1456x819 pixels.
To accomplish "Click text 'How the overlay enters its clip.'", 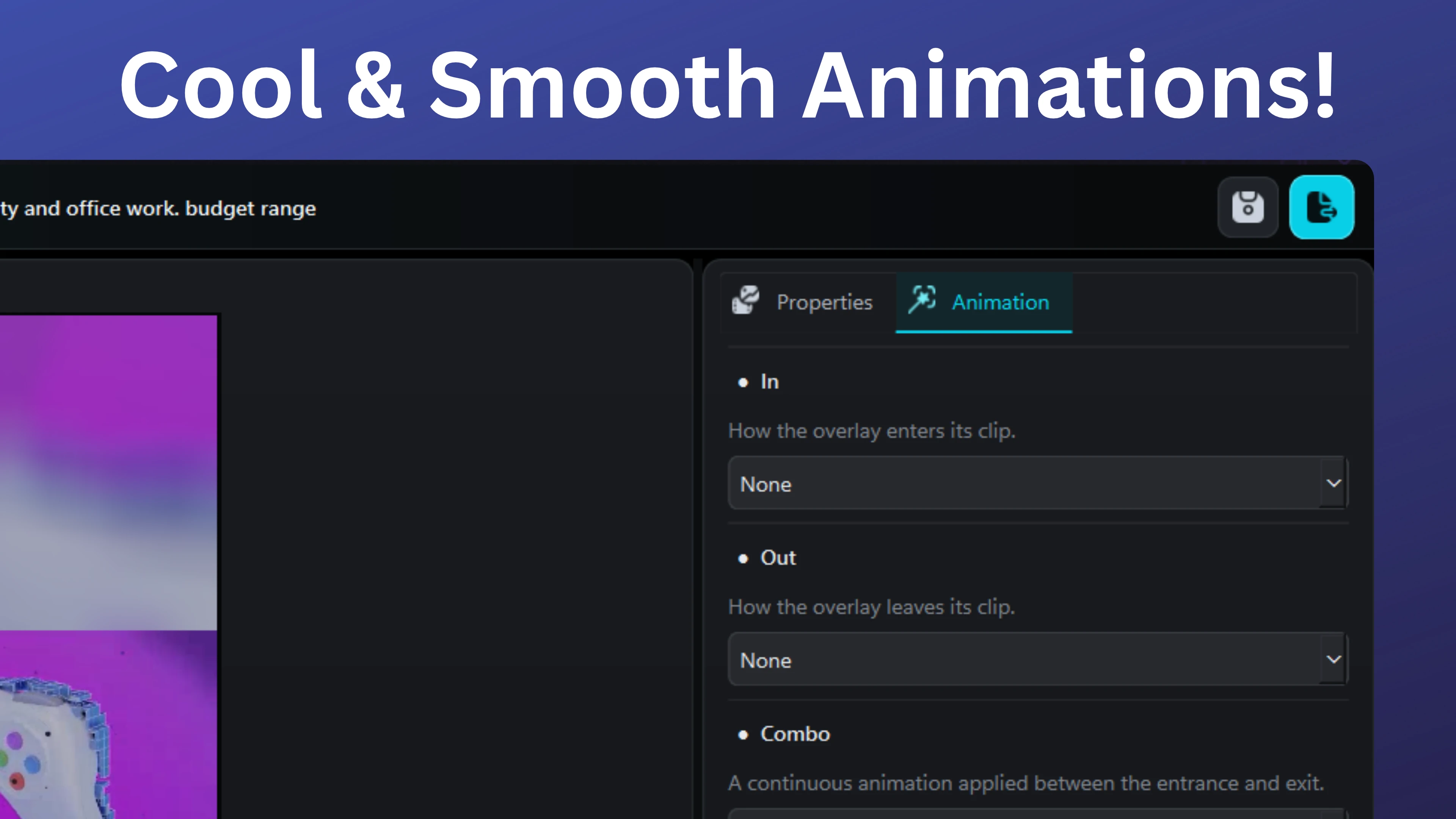I will (872, 431).
